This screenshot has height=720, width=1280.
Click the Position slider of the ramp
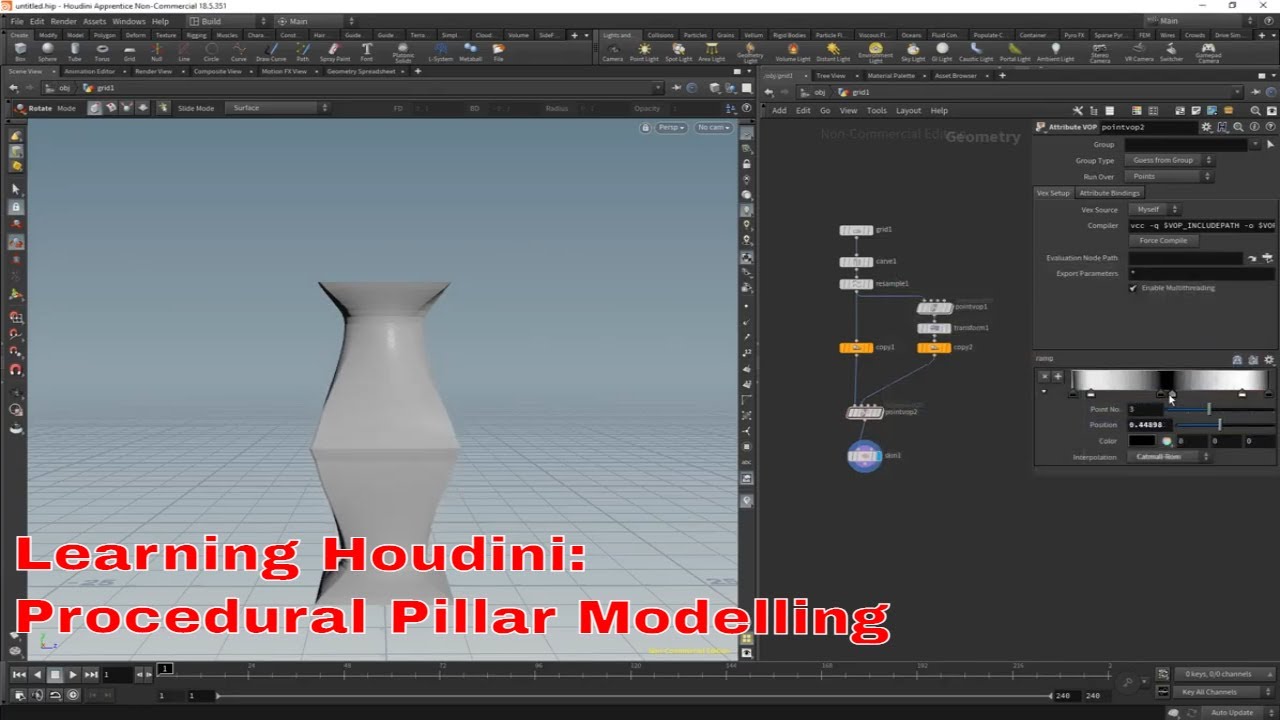pos(1225,425)
